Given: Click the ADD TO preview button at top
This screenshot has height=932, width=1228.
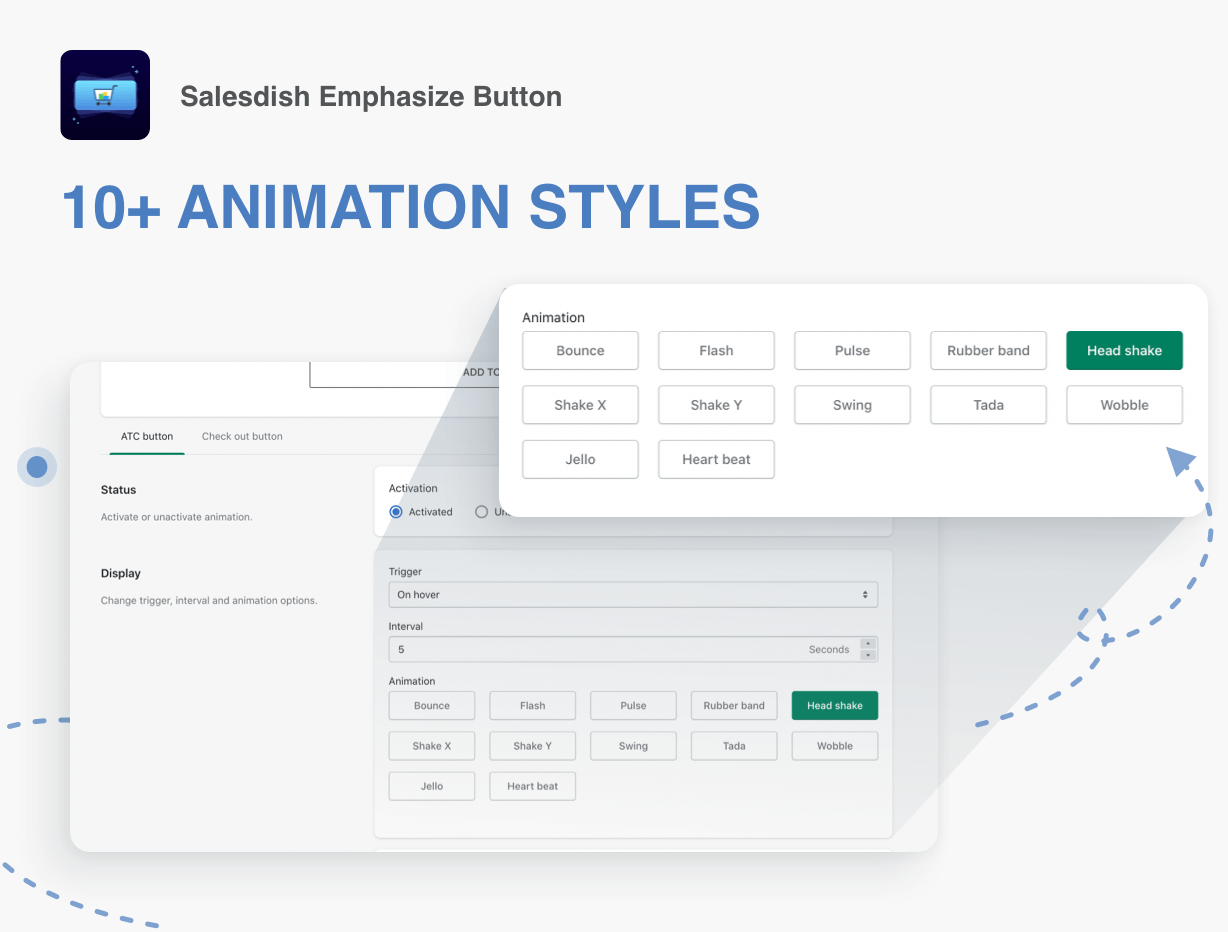Looking at the screenshot, I should pos(405,374).
